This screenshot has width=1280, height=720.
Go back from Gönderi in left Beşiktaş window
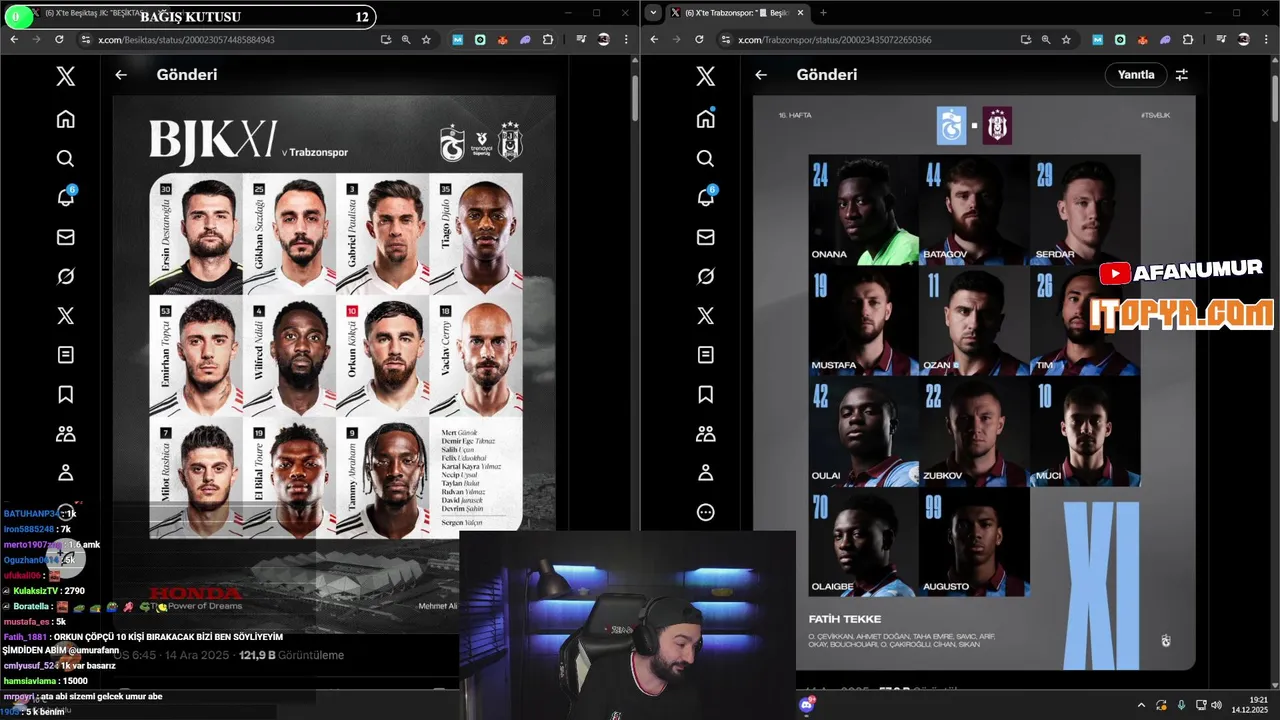[x=121, y=75]
